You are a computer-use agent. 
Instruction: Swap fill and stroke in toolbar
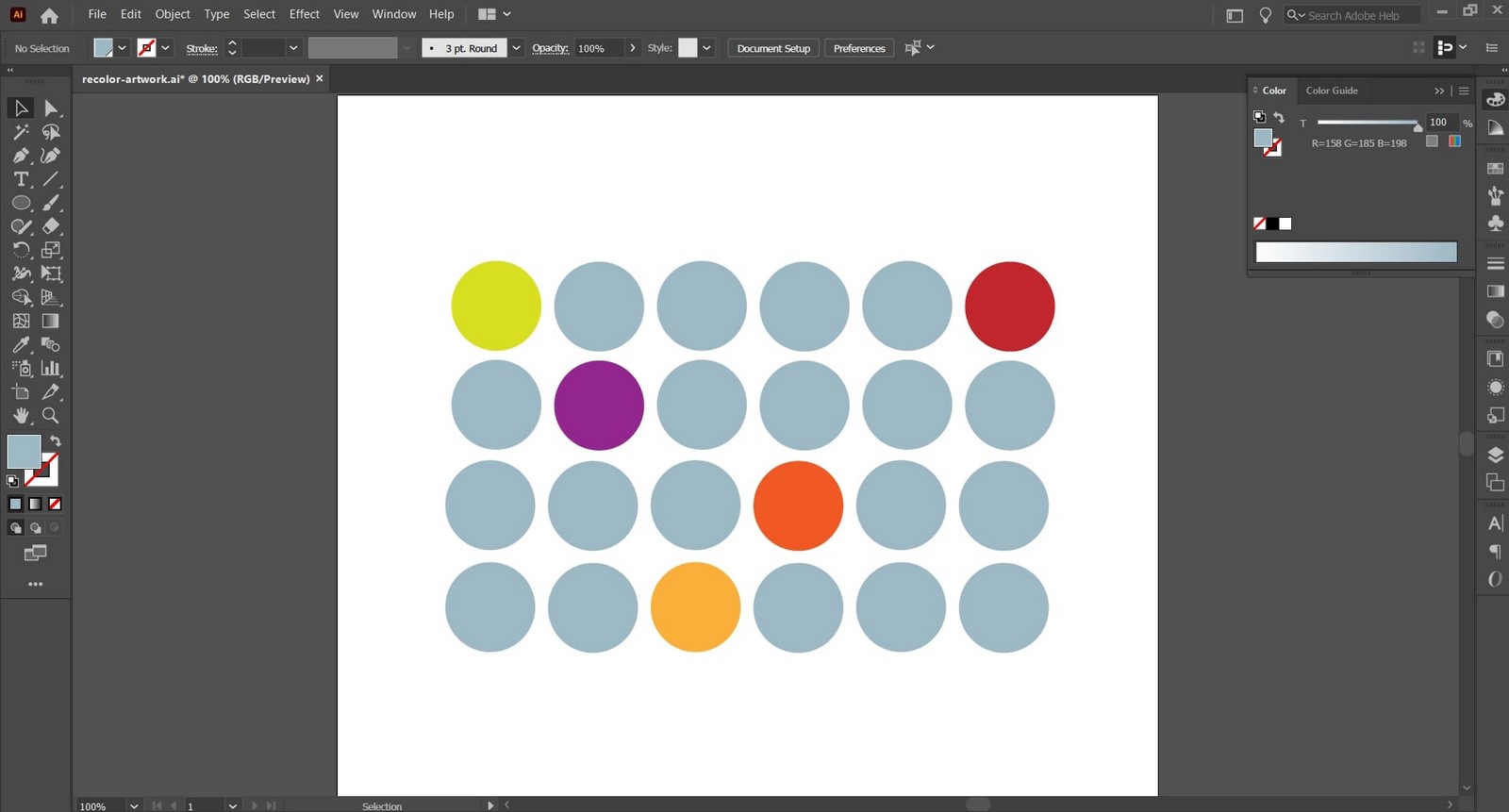pyautogui.click(x=56, y=440)
